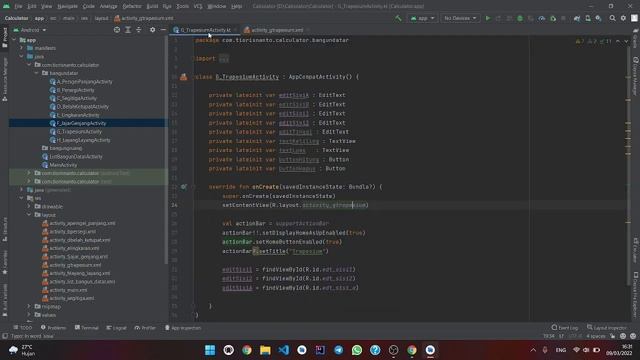
Task: Open the File menu
Action: (x=18, y=6)
